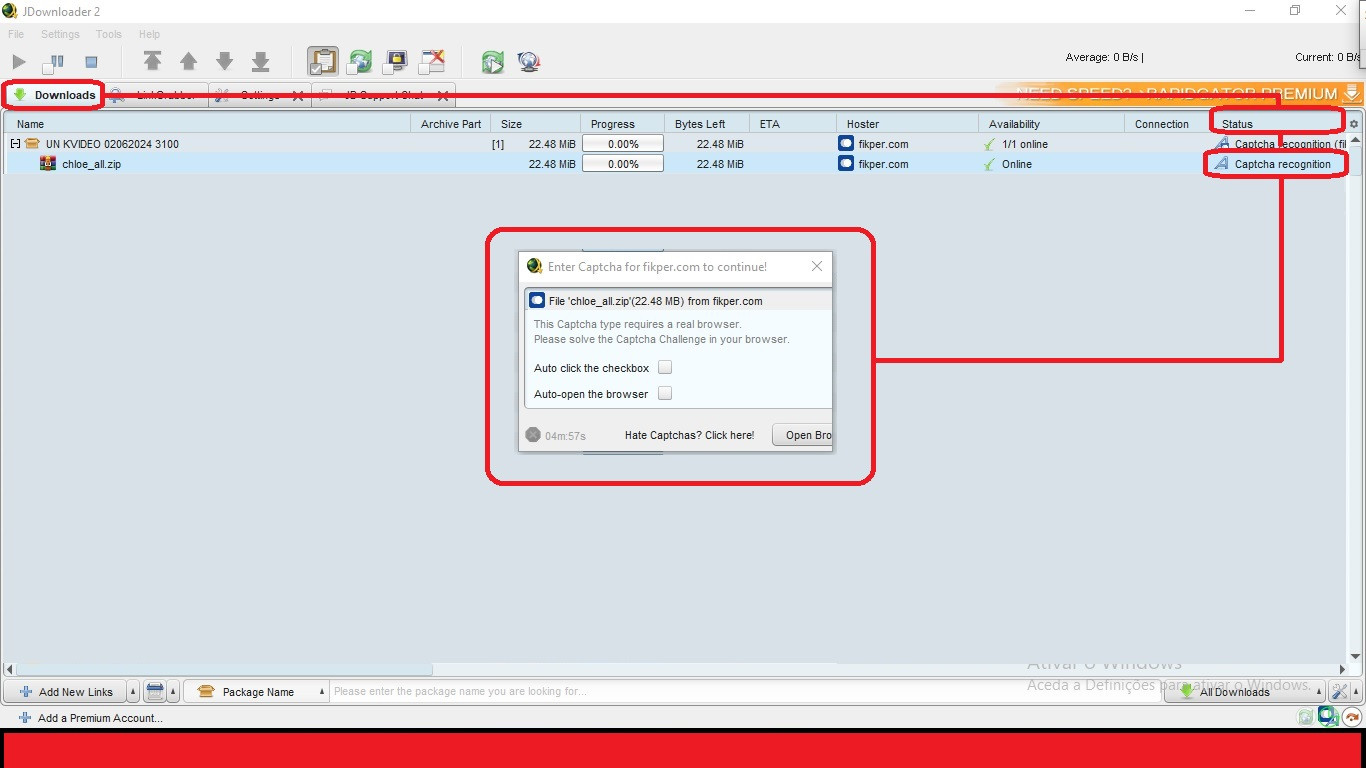Open the Package Name search type dropdown
This screenshot has width=1366, height=768.
coord(257,692)
